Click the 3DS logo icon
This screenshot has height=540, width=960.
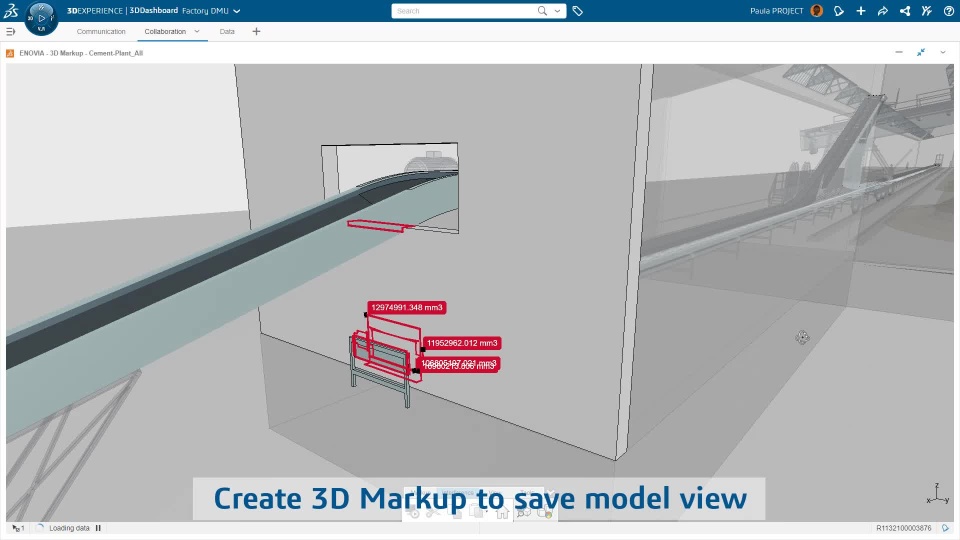pyautogui.click(x=10, y=10)
